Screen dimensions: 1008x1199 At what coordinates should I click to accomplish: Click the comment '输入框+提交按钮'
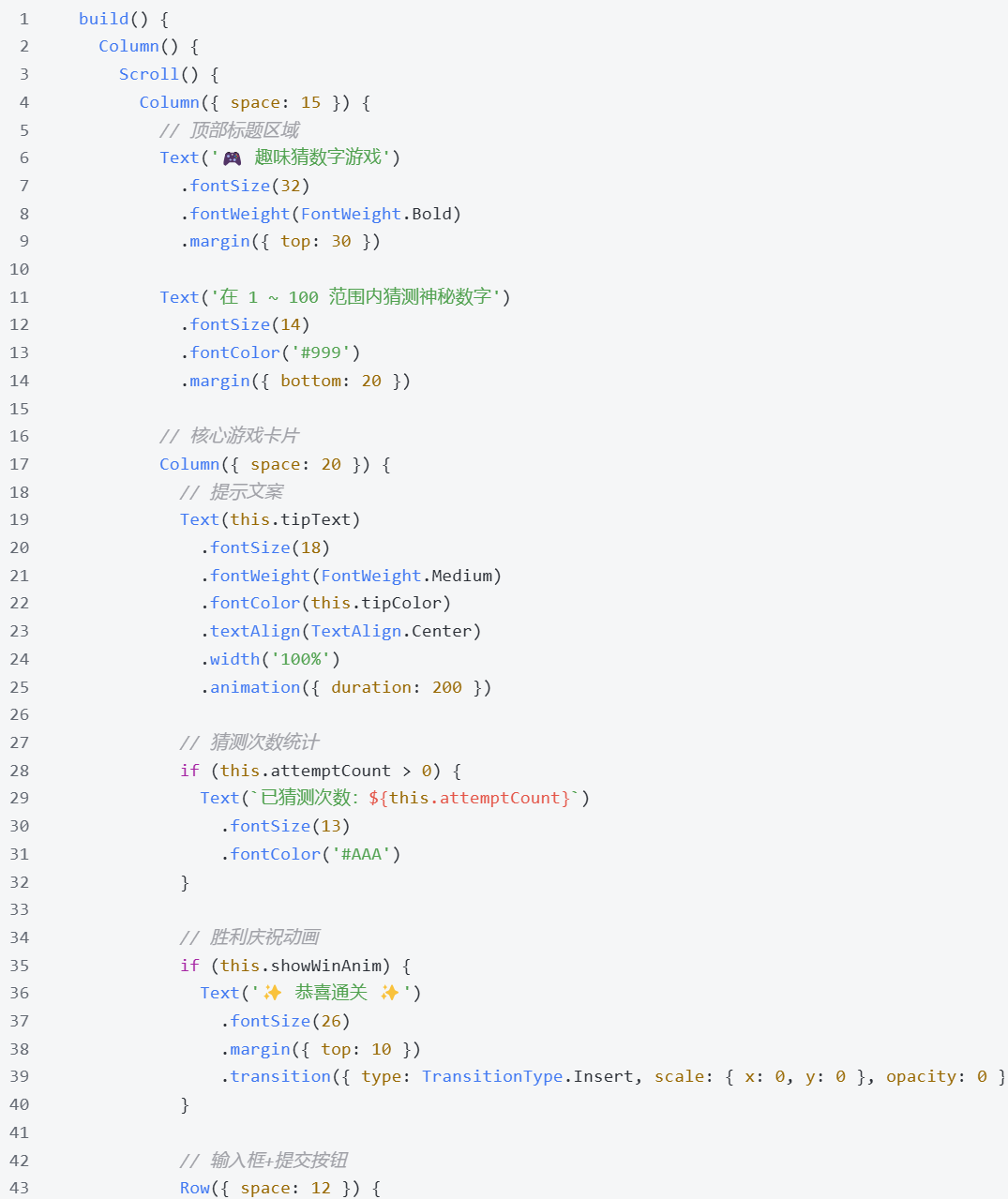point(278,1161)
